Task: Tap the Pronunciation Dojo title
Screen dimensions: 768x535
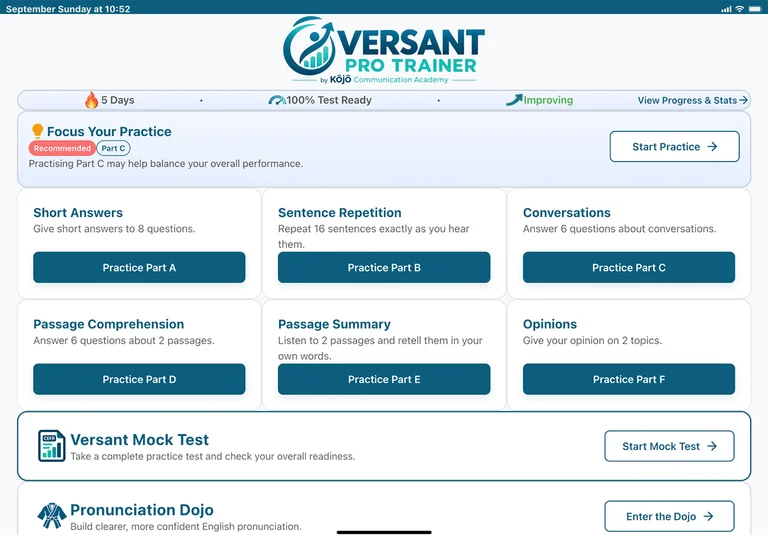Action: (142, 510)
